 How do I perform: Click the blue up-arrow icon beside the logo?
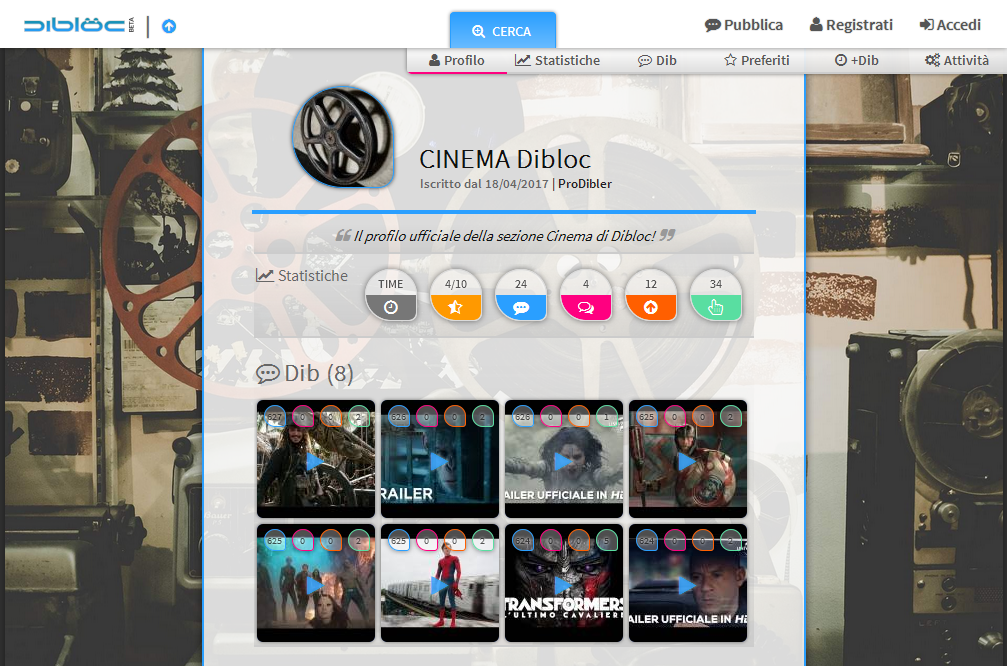coord(169,26)
